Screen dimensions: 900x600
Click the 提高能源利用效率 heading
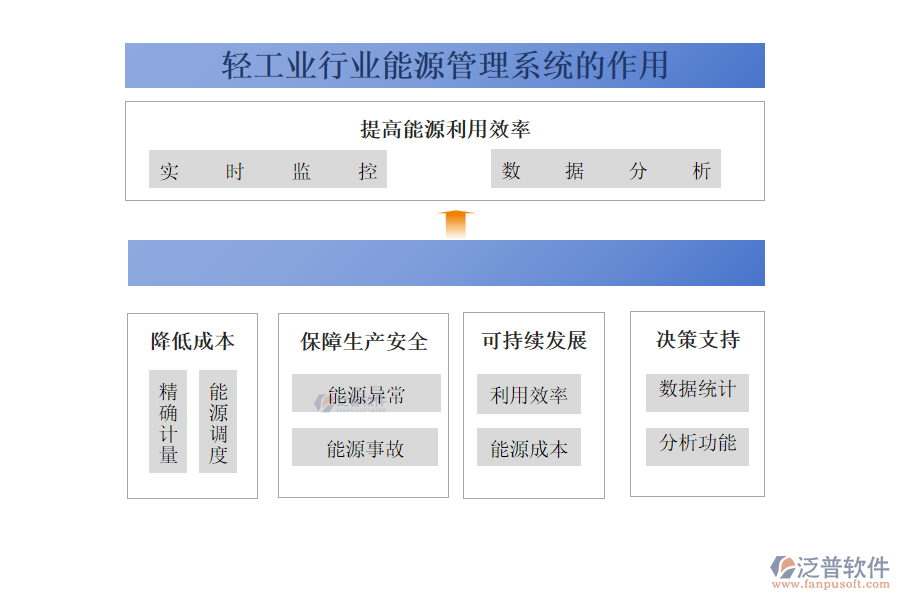click(444, 129)
